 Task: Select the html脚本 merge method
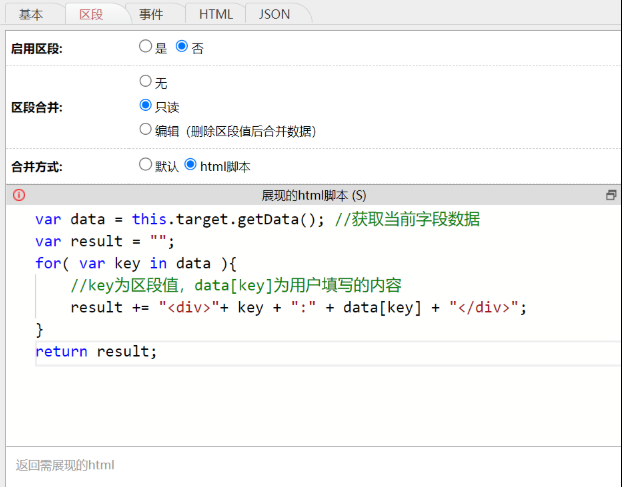click(191, 165)
